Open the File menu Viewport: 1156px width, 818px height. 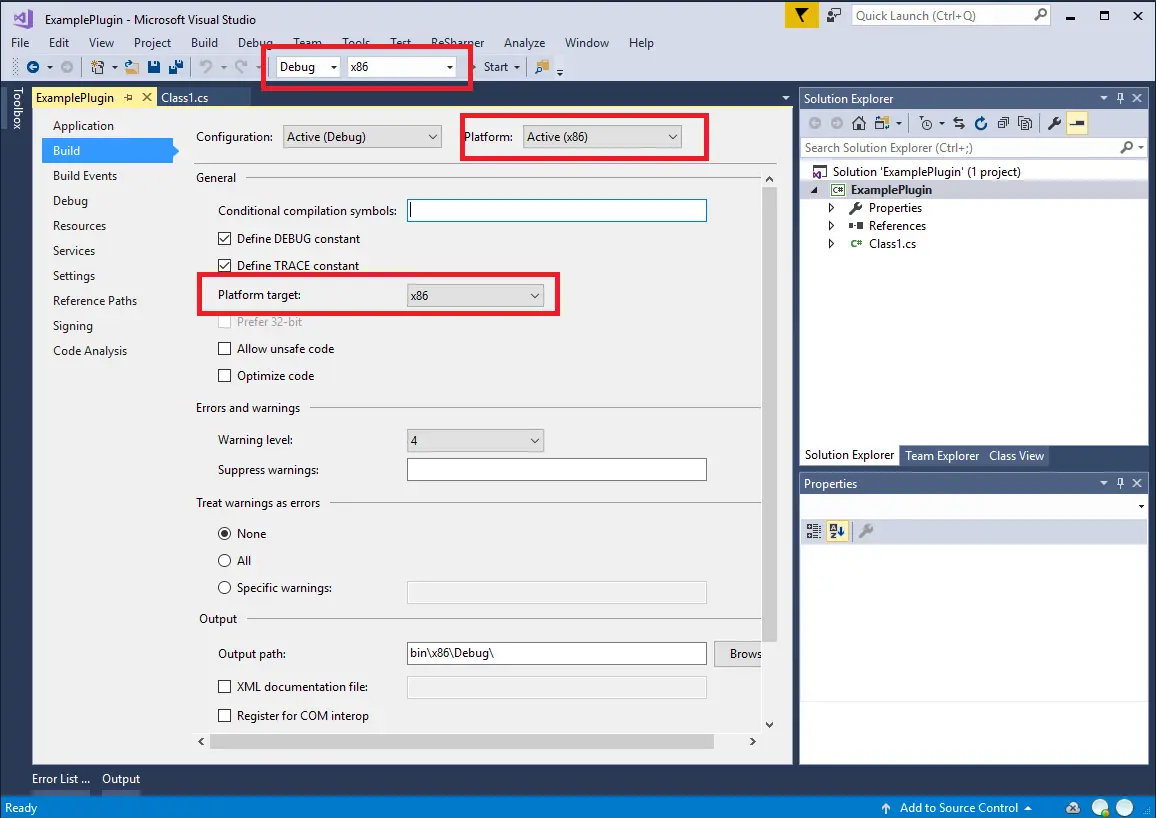tap(21, 43)
